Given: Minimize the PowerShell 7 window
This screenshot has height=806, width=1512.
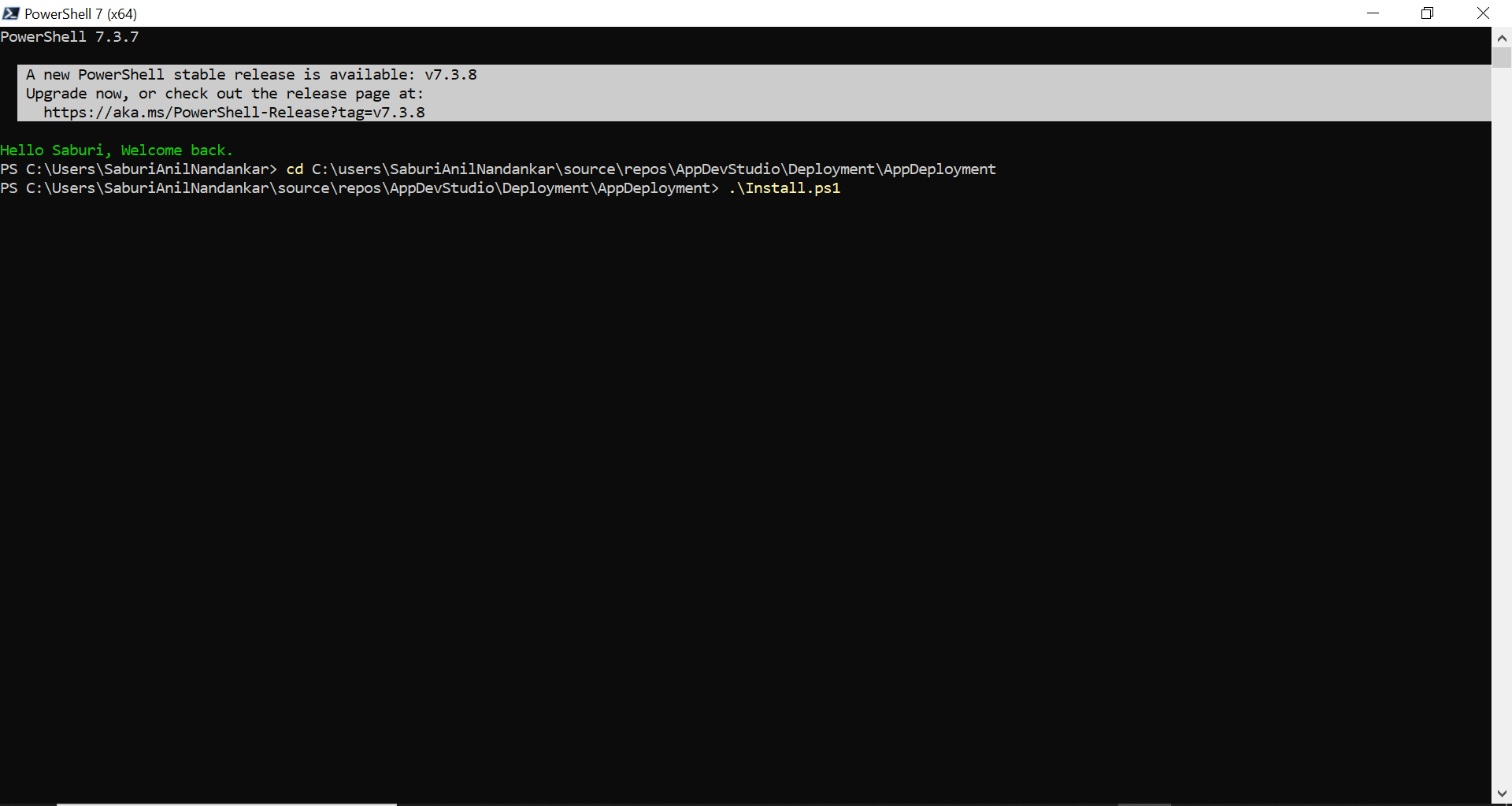Looking at the screenshot, I should coord(1373,13).
